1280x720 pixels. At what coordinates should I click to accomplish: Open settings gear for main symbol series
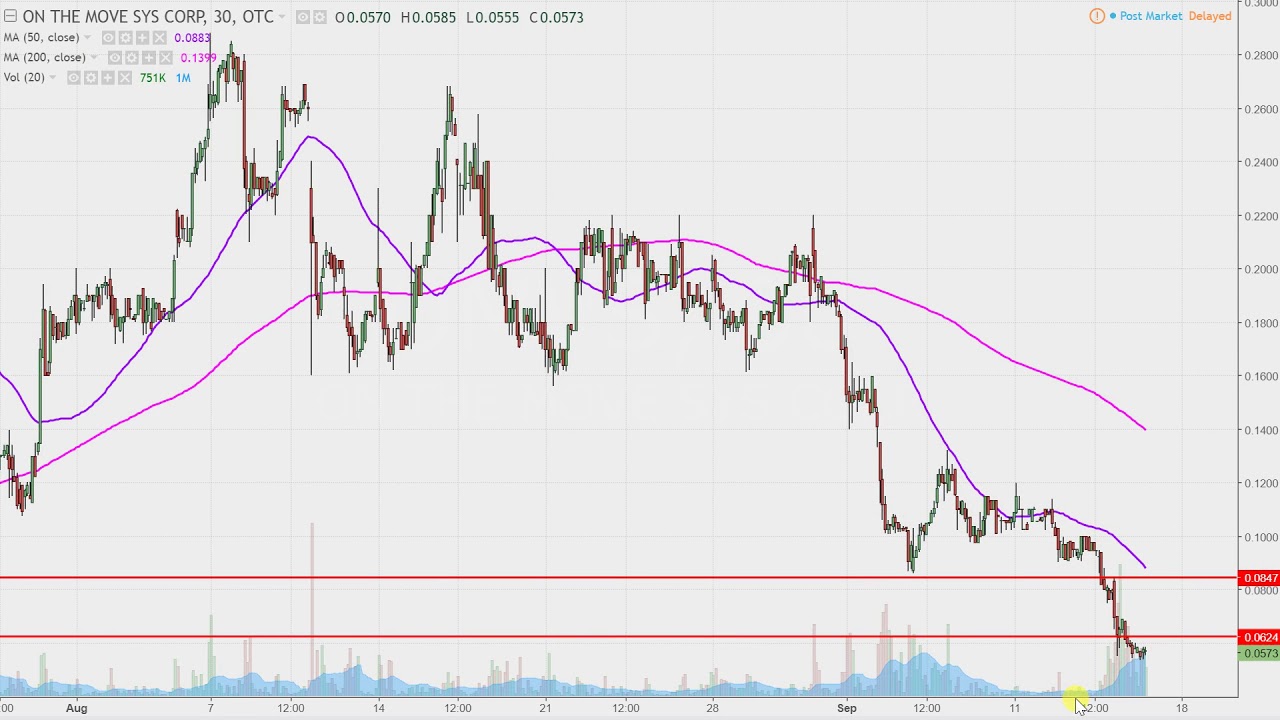click(319, 17)
